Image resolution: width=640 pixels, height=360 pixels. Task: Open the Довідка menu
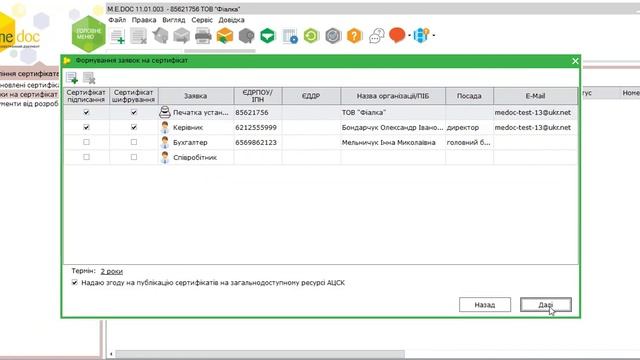click(231, 20)
